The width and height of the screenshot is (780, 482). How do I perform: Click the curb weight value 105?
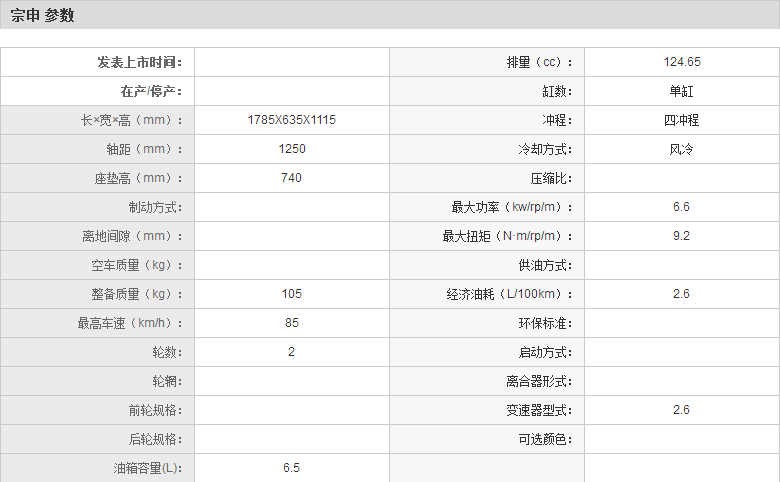click(x=291, y=294)
